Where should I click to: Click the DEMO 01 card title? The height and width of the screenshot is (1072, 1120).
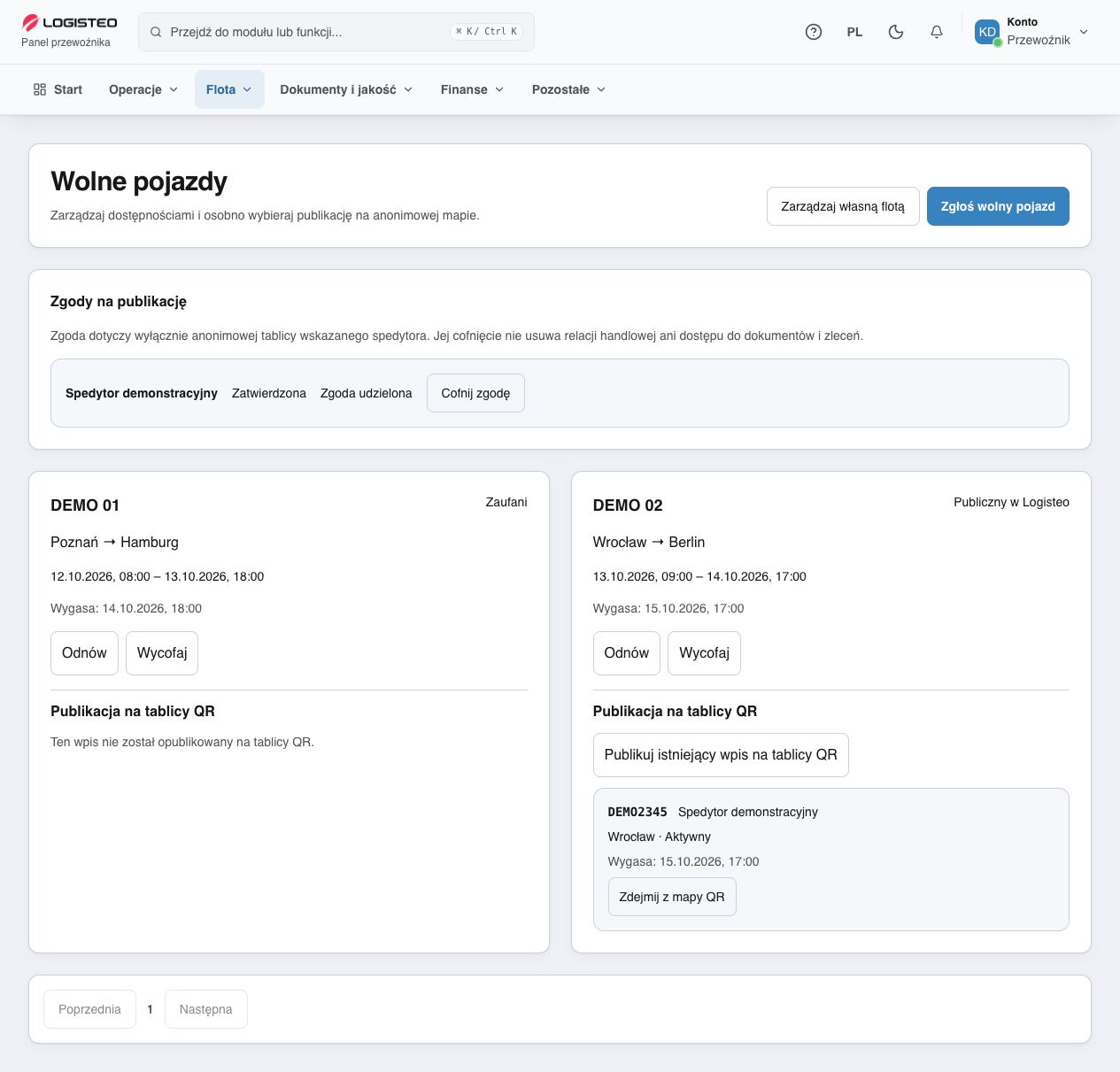pyautogui.click(x=85, y=505)
